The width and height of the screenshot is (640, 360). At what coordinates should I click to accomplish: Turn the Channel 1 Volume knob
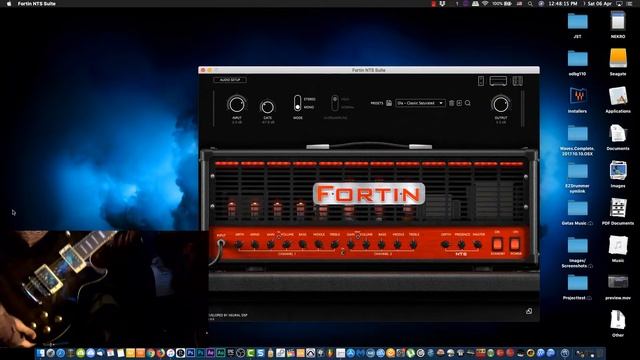287,245
